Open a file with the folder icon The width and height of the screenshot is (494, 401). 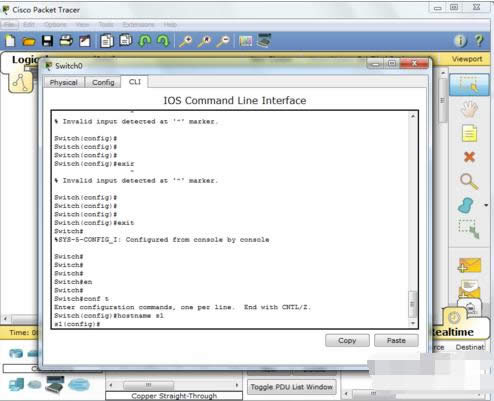pyautogui.click(x=29, y=41)
